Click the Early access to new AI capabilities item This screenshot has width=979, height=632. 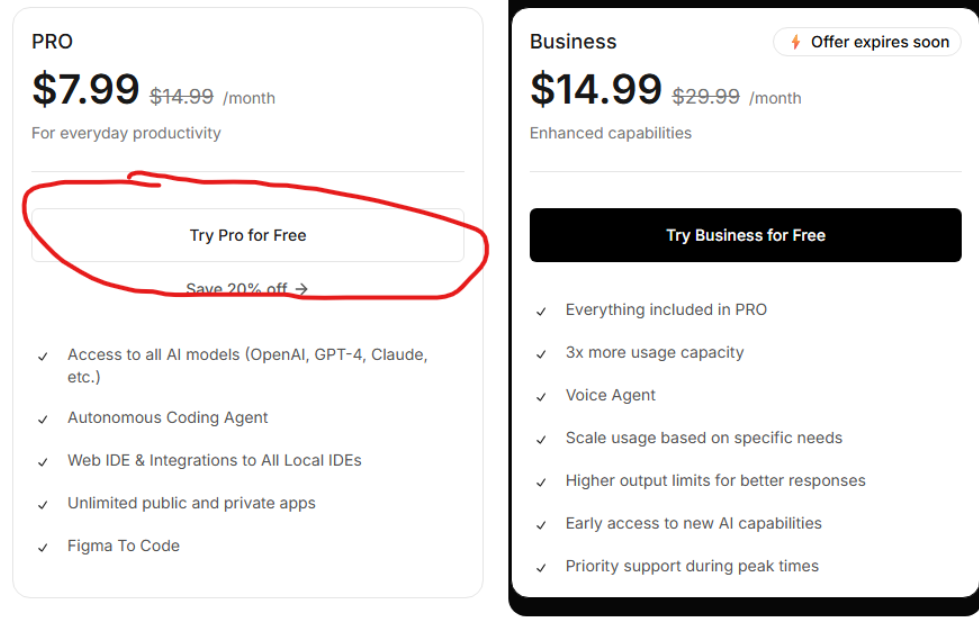pyautogui.click(x=694, y=523)
